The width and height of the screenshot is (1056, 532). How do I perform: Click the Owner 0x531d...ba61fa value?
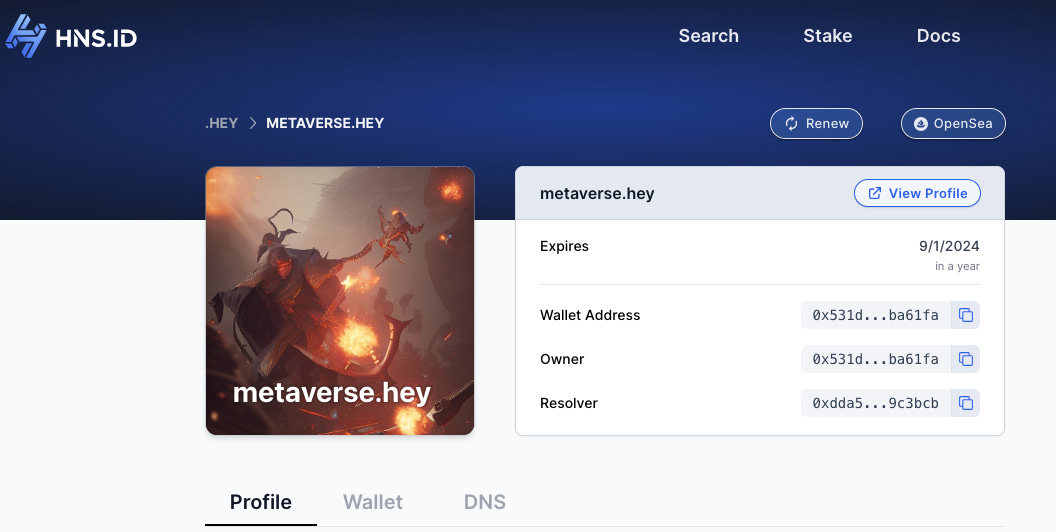coord(876,359)
